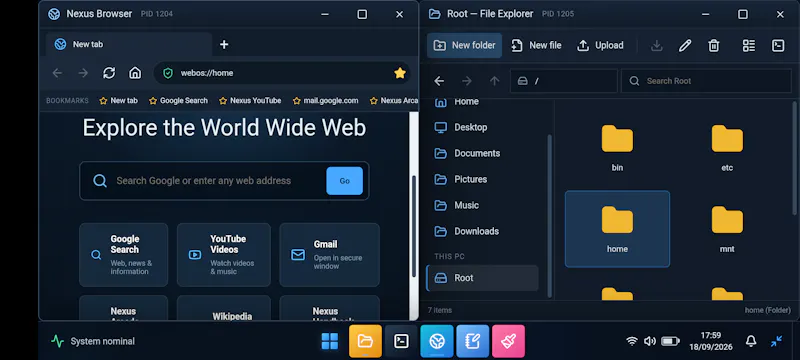Select Music in File Explorer sidebar
This screenshot has width=800, height=360.
coord(482,205)
